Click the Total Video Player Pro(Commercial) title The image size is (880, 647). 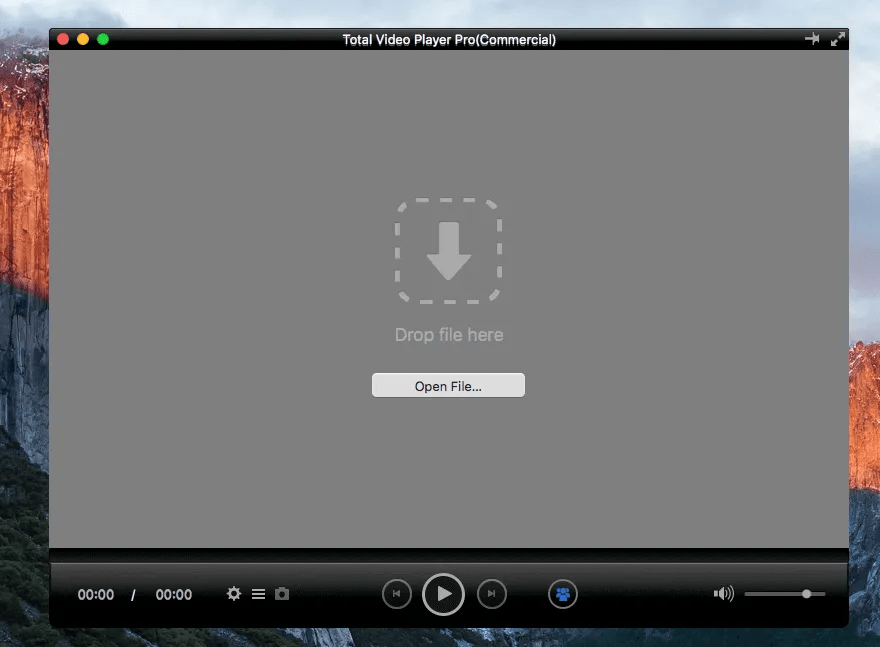click(x=449, y=40)
